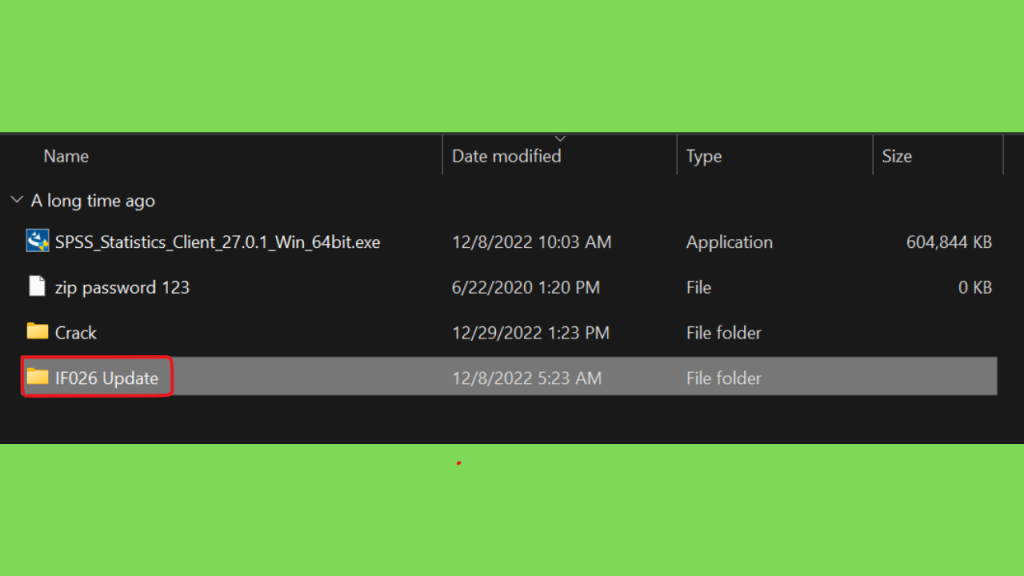Click the Size column header
This screenshot has width=1024, height=576.
(x=897, y=156)
